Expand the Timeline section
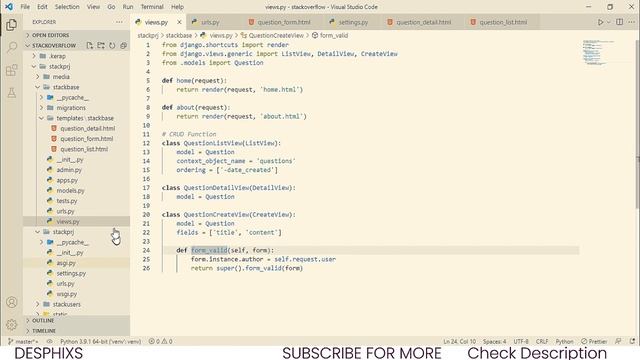Viewport: 640px width, 360px height. point(77,331)
